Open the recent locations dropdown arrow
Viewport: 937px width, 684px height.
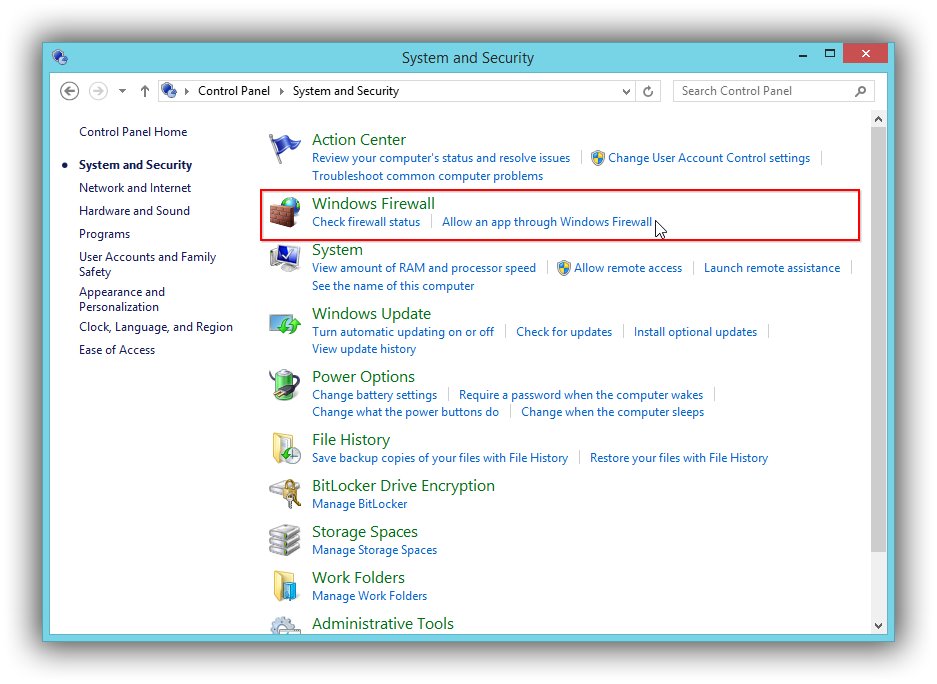click(x=123, y=91)
